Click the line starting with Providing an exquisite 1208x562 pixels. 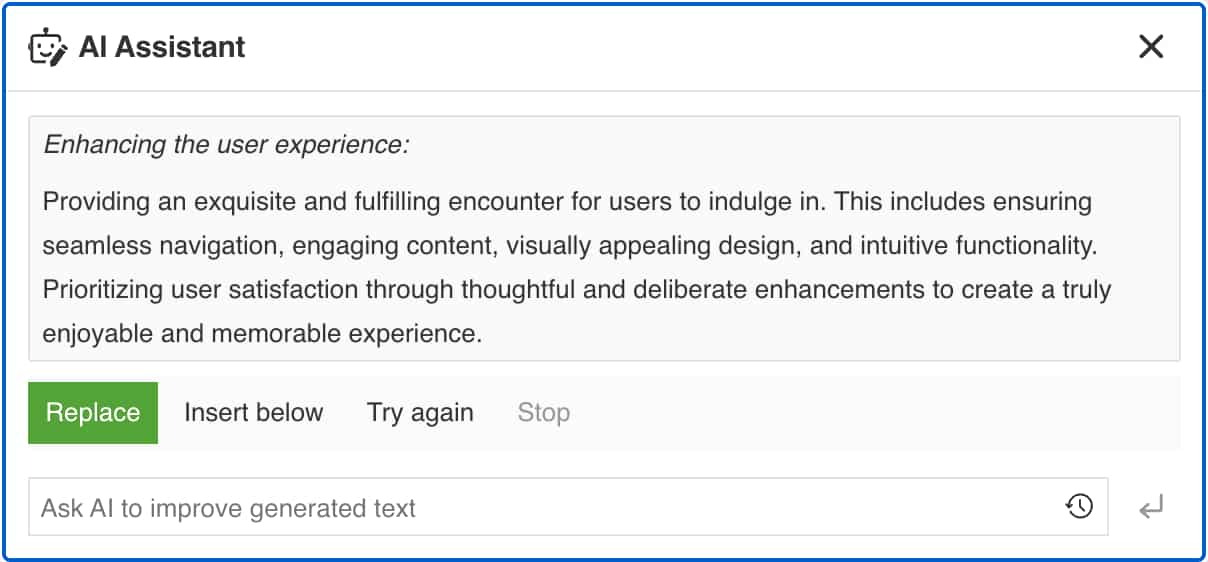pyautogui.click(x=566, y=202)
